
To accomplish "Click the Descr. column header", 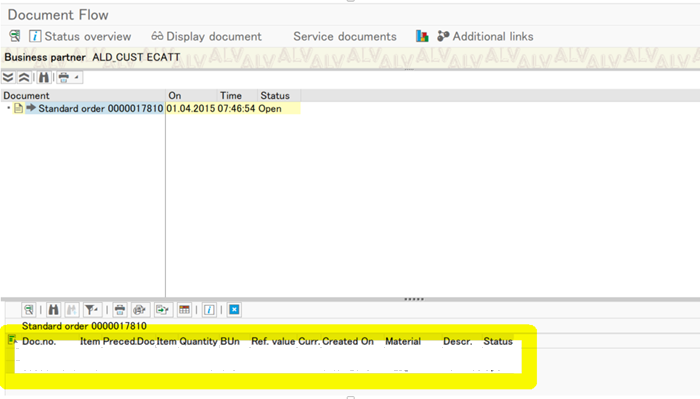I will 458,341.
